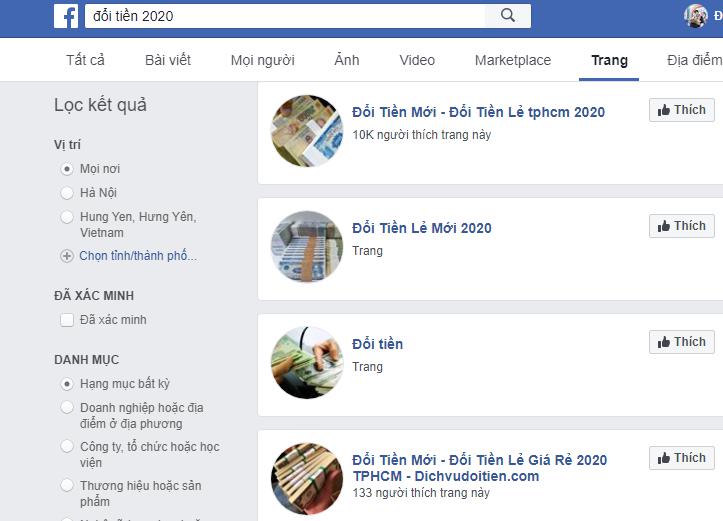Switch to the Bài viết tab
Screen dimensions: 723x521
pos(167,60)
